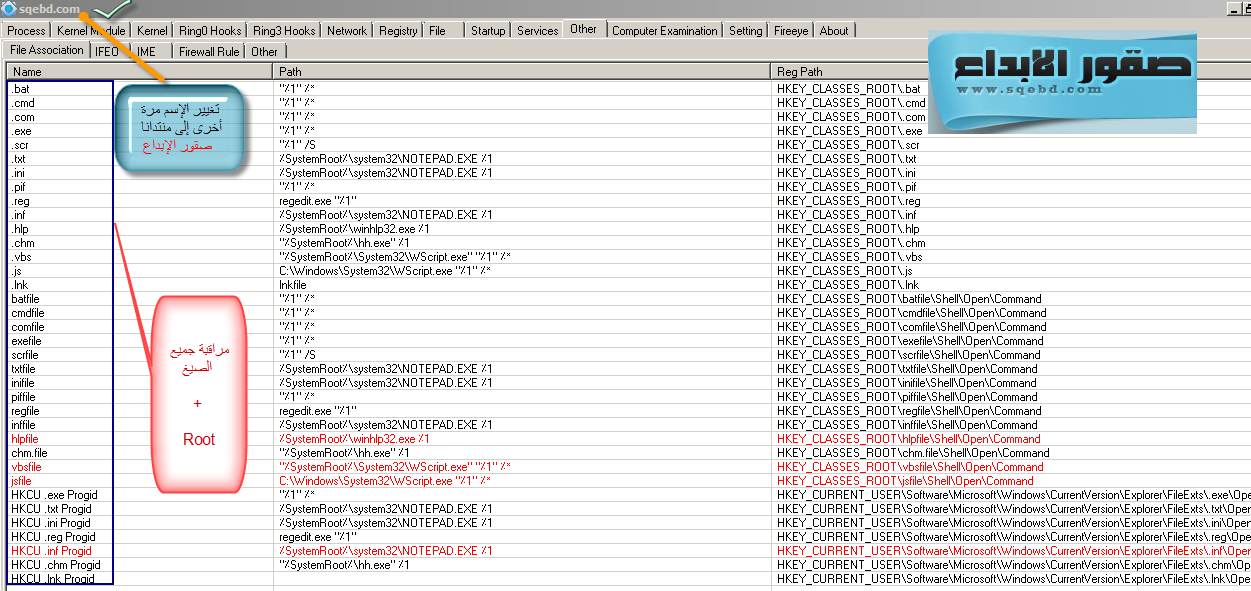Click the sqebd.com app icon in title bar
The height and width of the screenshot is (591, 1251).
pos(9,9)
